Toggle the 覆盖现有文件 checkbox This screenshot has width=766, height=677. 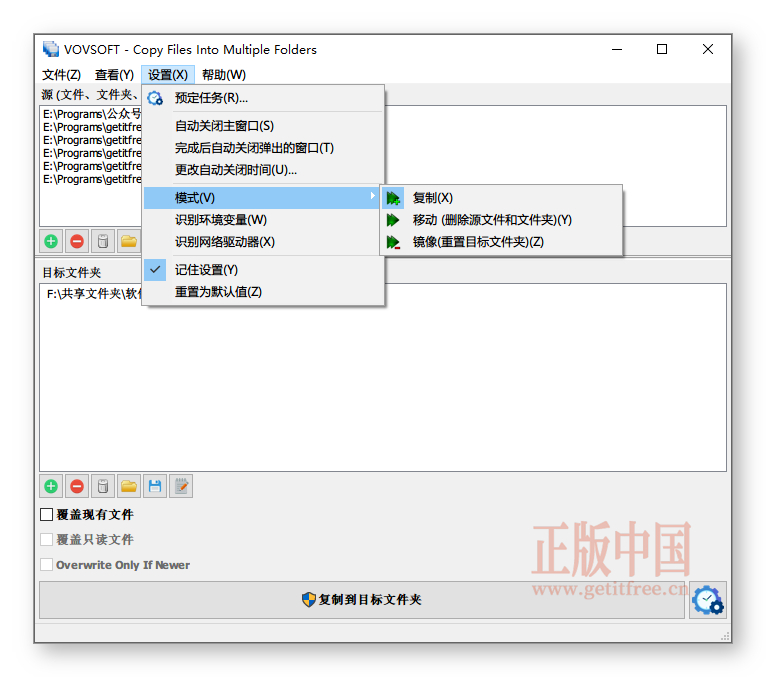(46, 515)
